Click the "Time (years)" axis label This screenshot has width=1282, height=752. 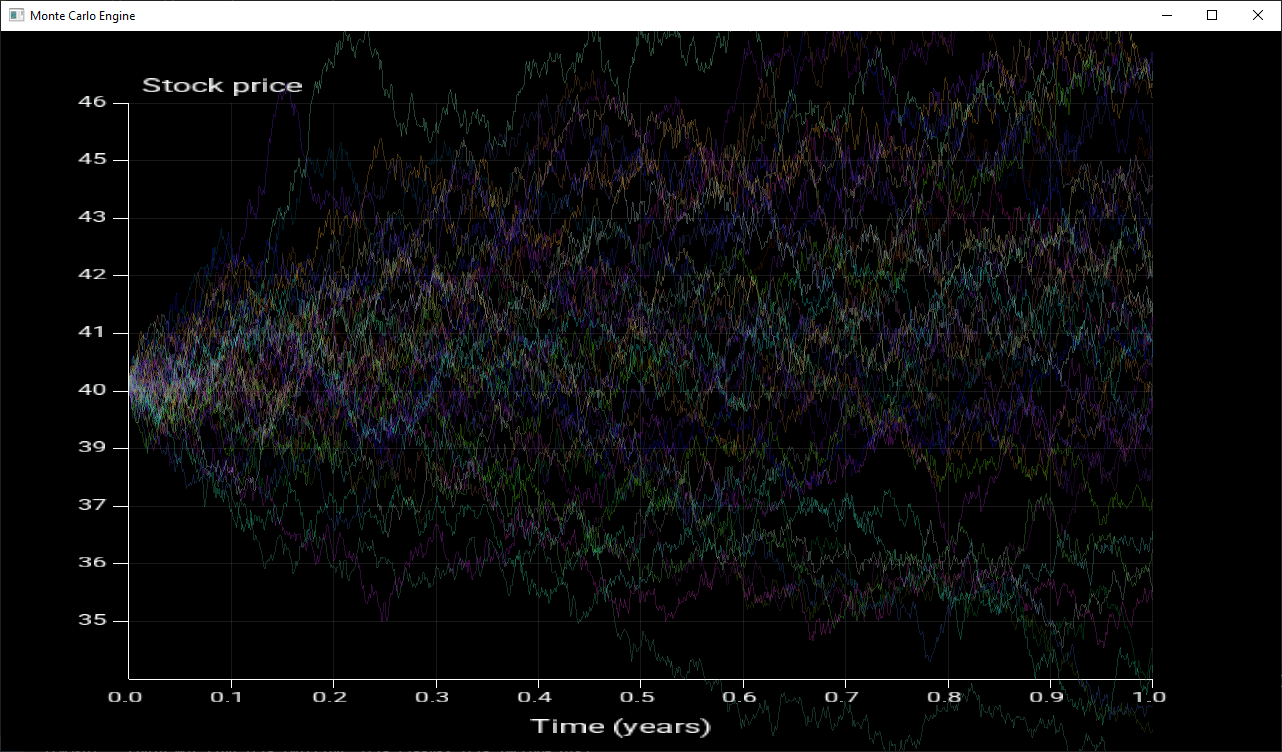coord(620,726)
